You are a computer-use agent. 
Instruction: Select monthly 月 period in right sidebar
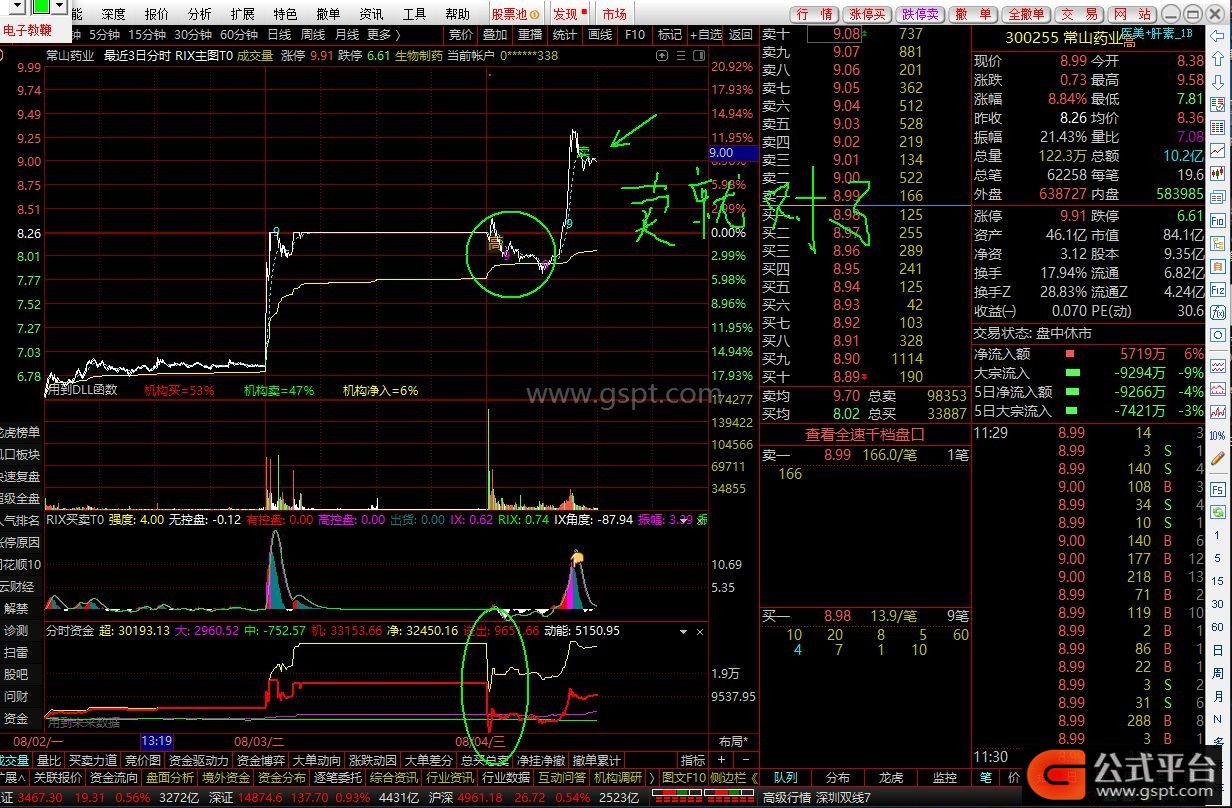(1219, 697)
